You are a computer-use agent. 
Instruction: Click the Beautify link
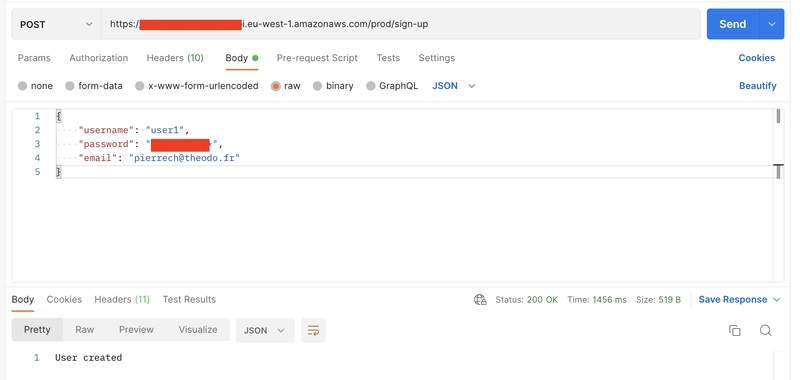pos(758,86)
